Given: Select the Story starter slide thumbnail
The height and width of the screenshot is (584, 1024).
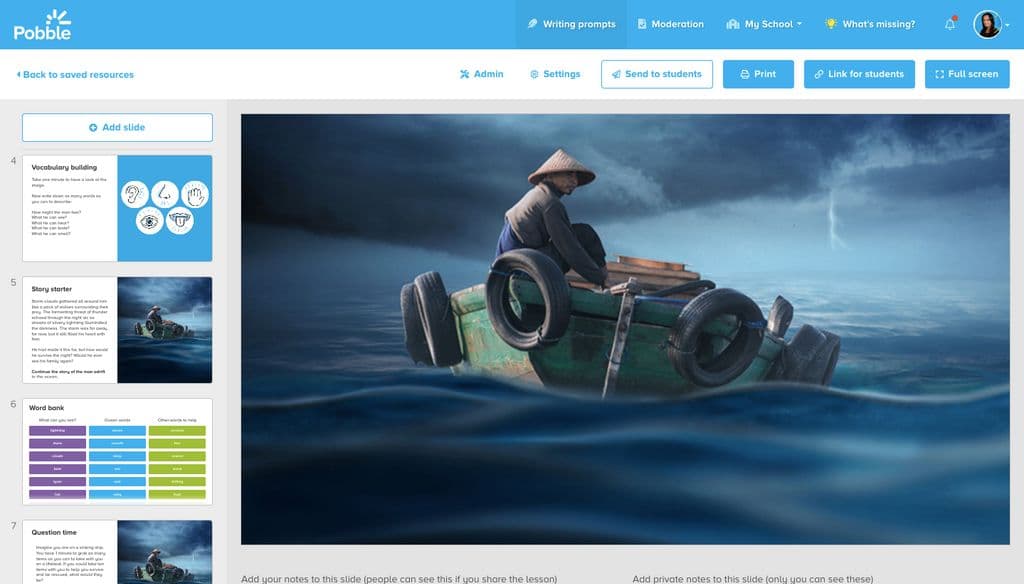Looking at the screenshot, I should 118,330.
